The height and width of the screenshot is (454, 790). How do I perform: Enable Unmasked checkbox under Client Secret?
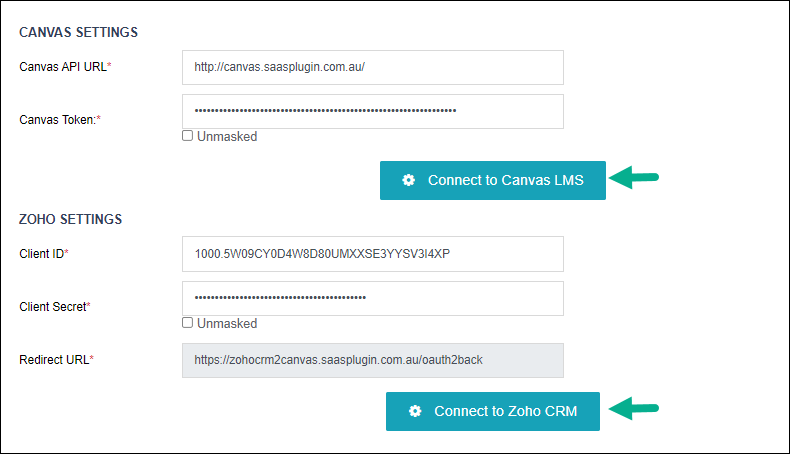187,323
